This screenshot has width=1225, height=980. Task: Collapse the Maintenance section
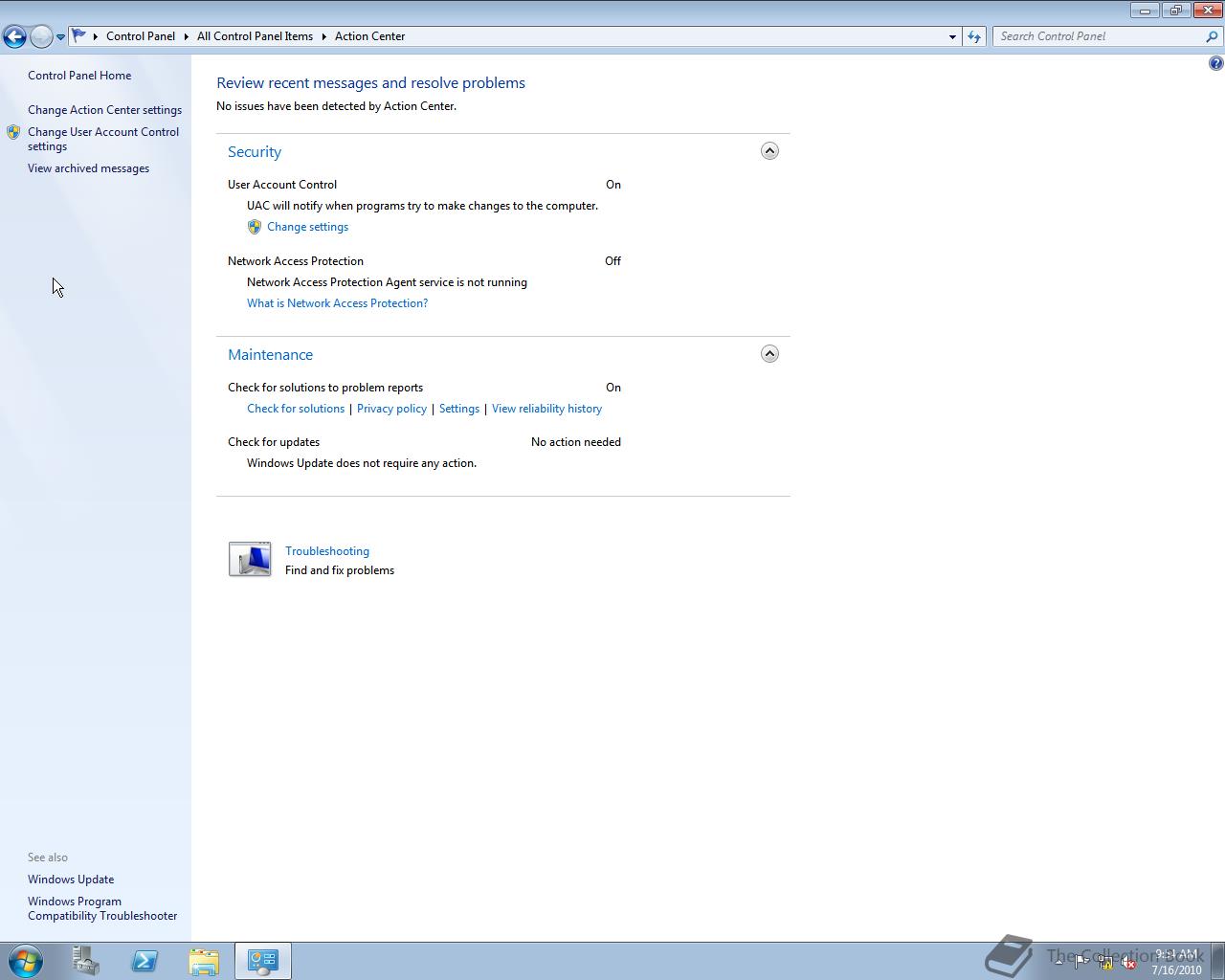pos(769,354)
